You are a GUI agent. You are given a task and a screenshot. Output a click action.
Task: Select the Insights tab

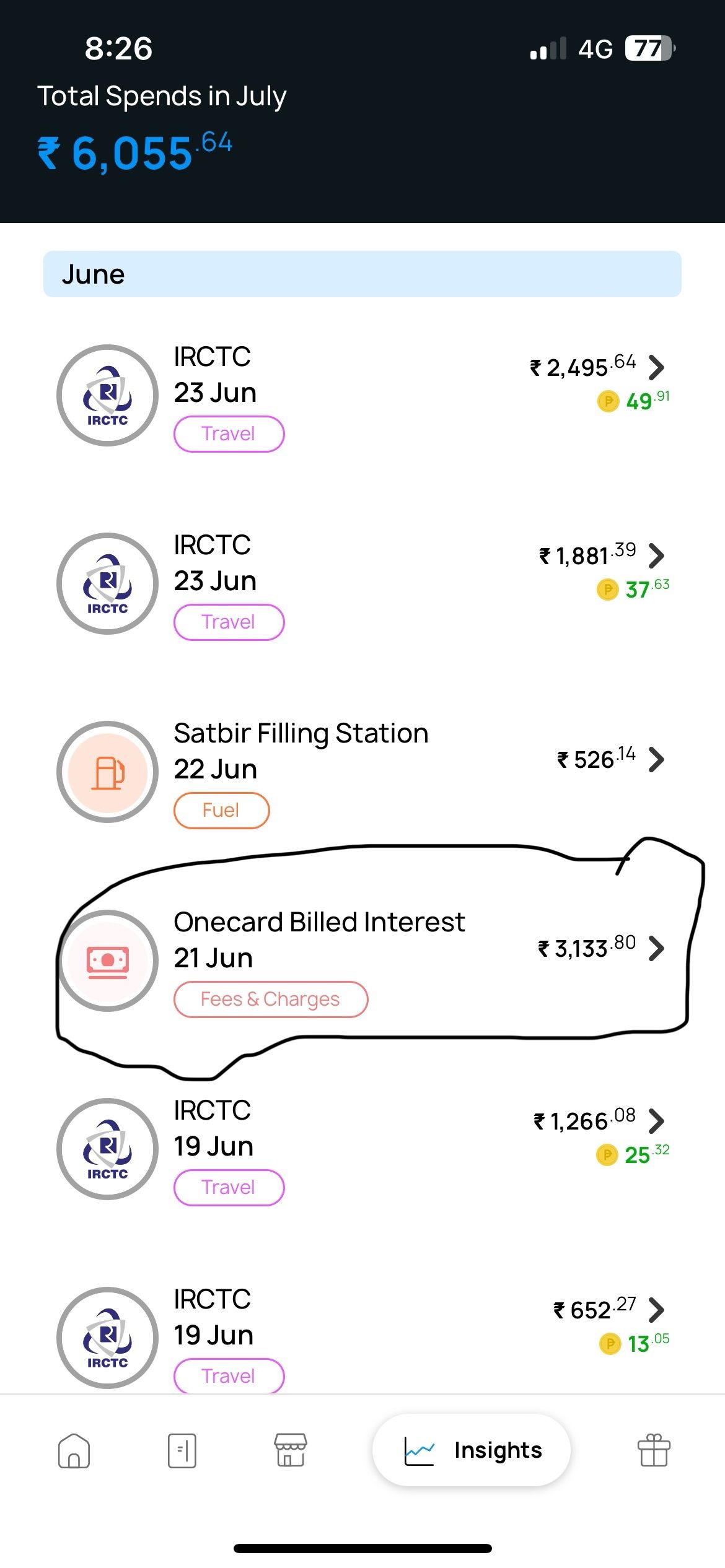pos(472,1450)
